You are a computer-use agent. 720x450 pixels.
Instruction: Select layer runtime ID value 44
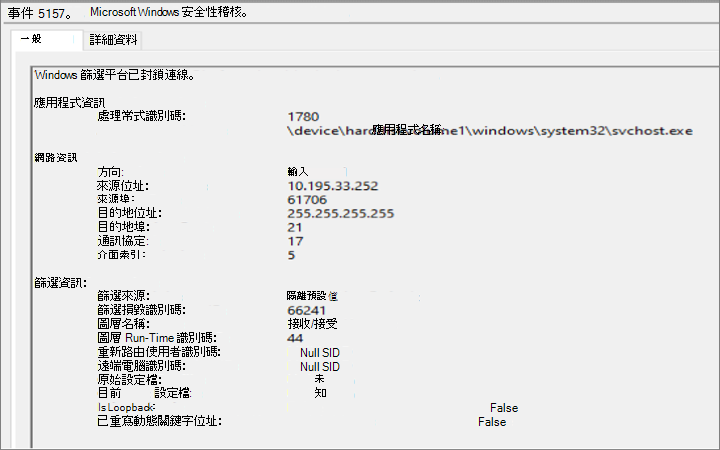(x=295, y=338)
